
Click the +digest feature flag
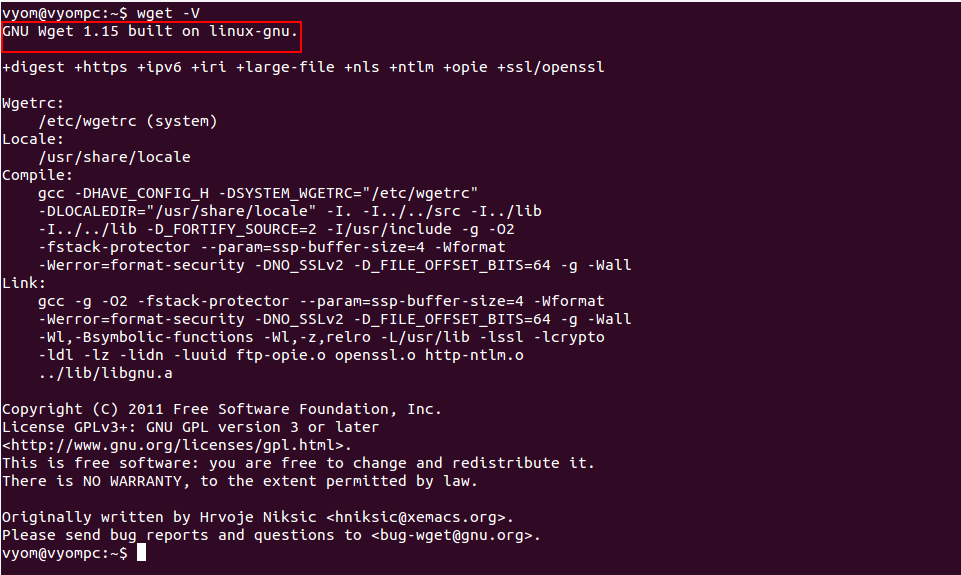point(33,67)
